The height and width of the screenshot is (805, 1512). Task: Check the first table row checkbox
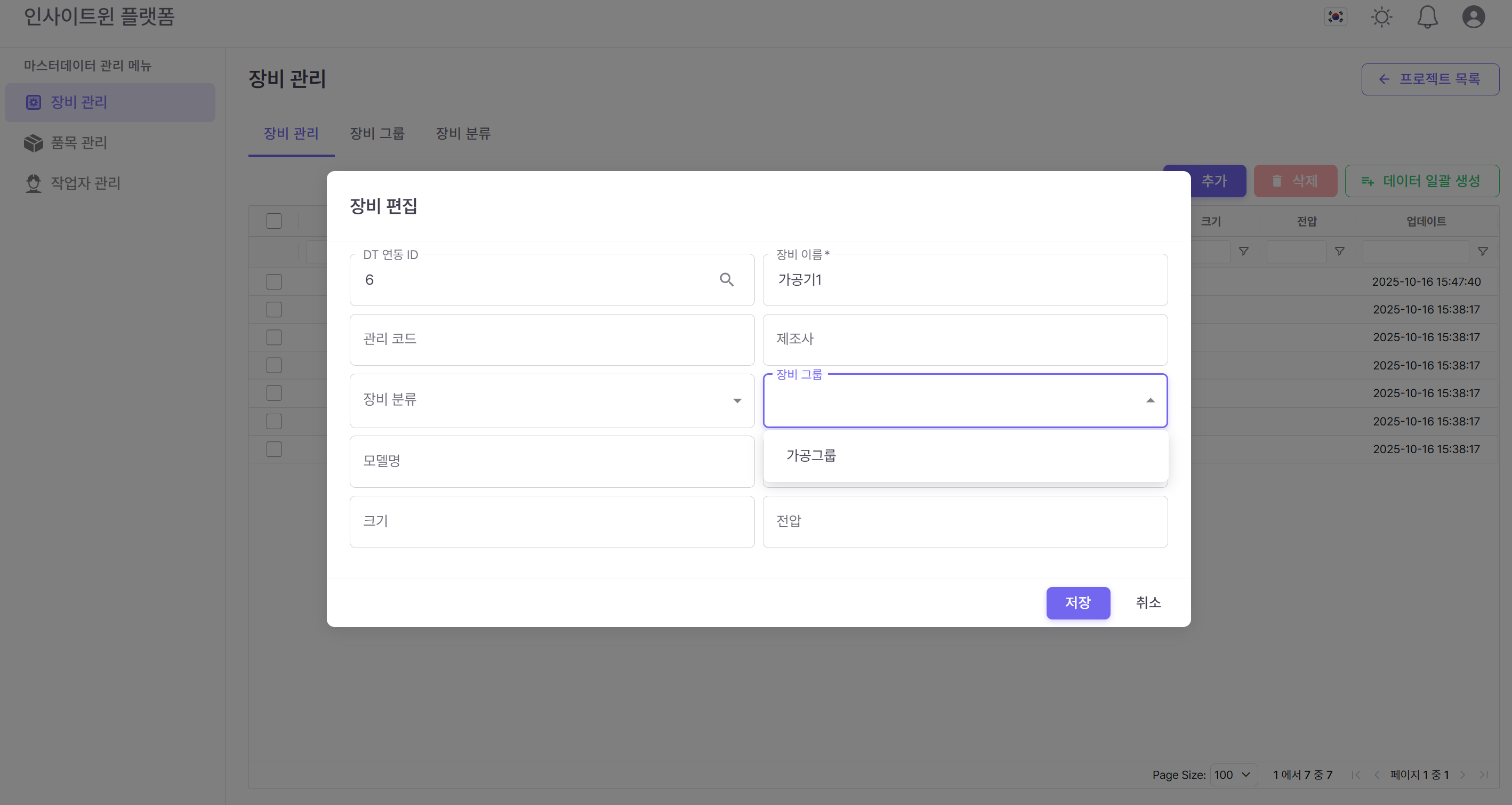click(x=274, y=281)
